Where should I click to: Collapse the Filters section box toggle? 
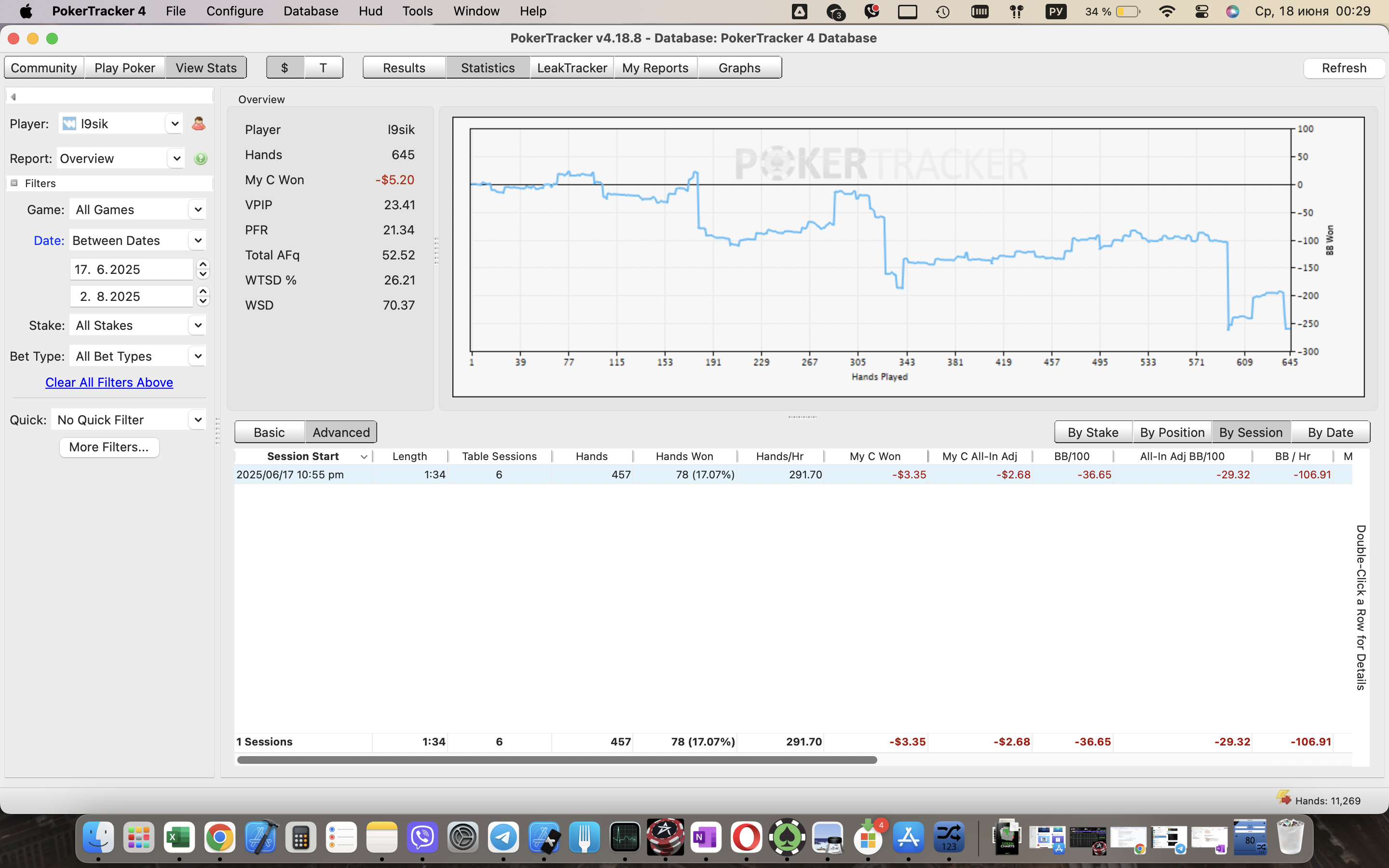tap(14, 183)
